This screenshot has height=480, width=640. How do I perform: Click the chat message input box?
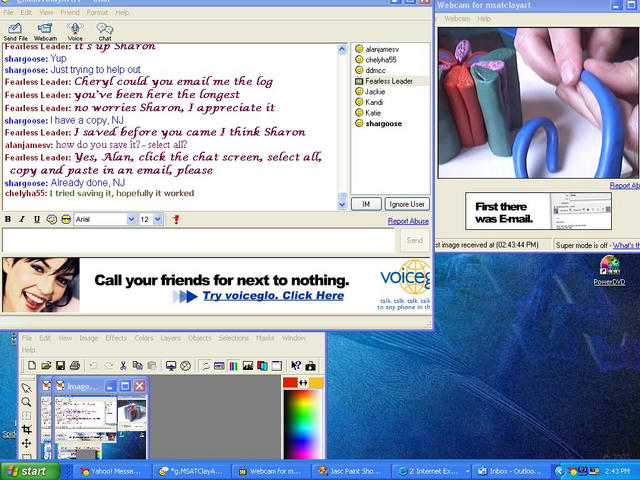click(x=199, y=240)
